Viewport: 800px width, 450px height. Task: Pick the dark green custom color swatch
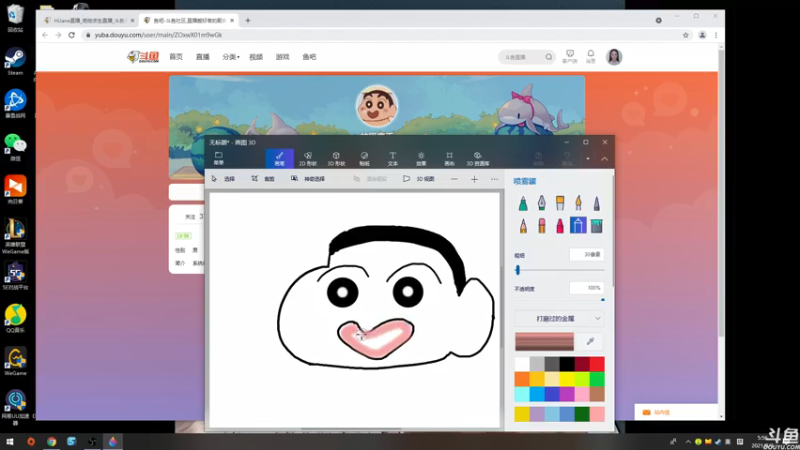pos(582,414)
